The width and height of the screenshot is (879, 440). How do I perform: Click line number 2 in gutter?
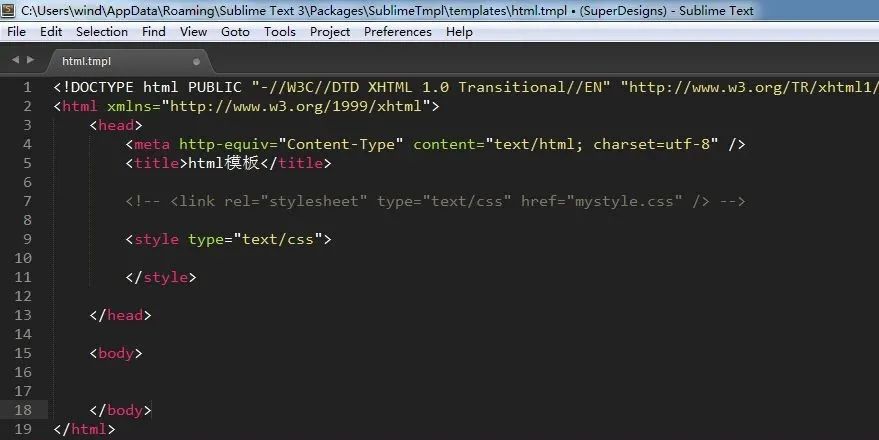coord(27,106)
